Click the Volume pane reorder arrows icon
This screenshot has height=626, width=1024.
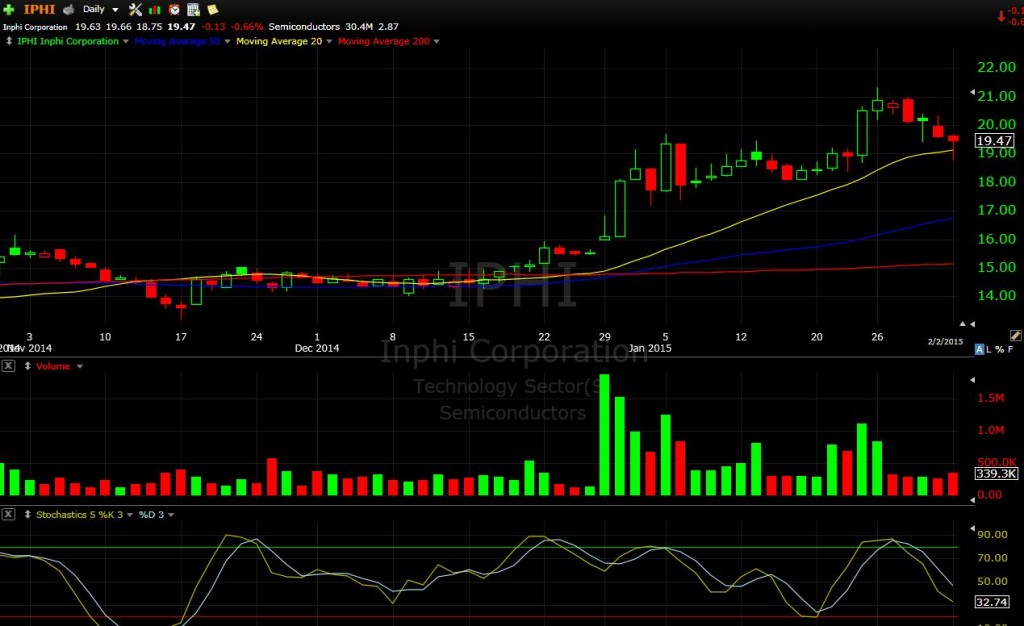pyautogui.click(x=27, y=366)
